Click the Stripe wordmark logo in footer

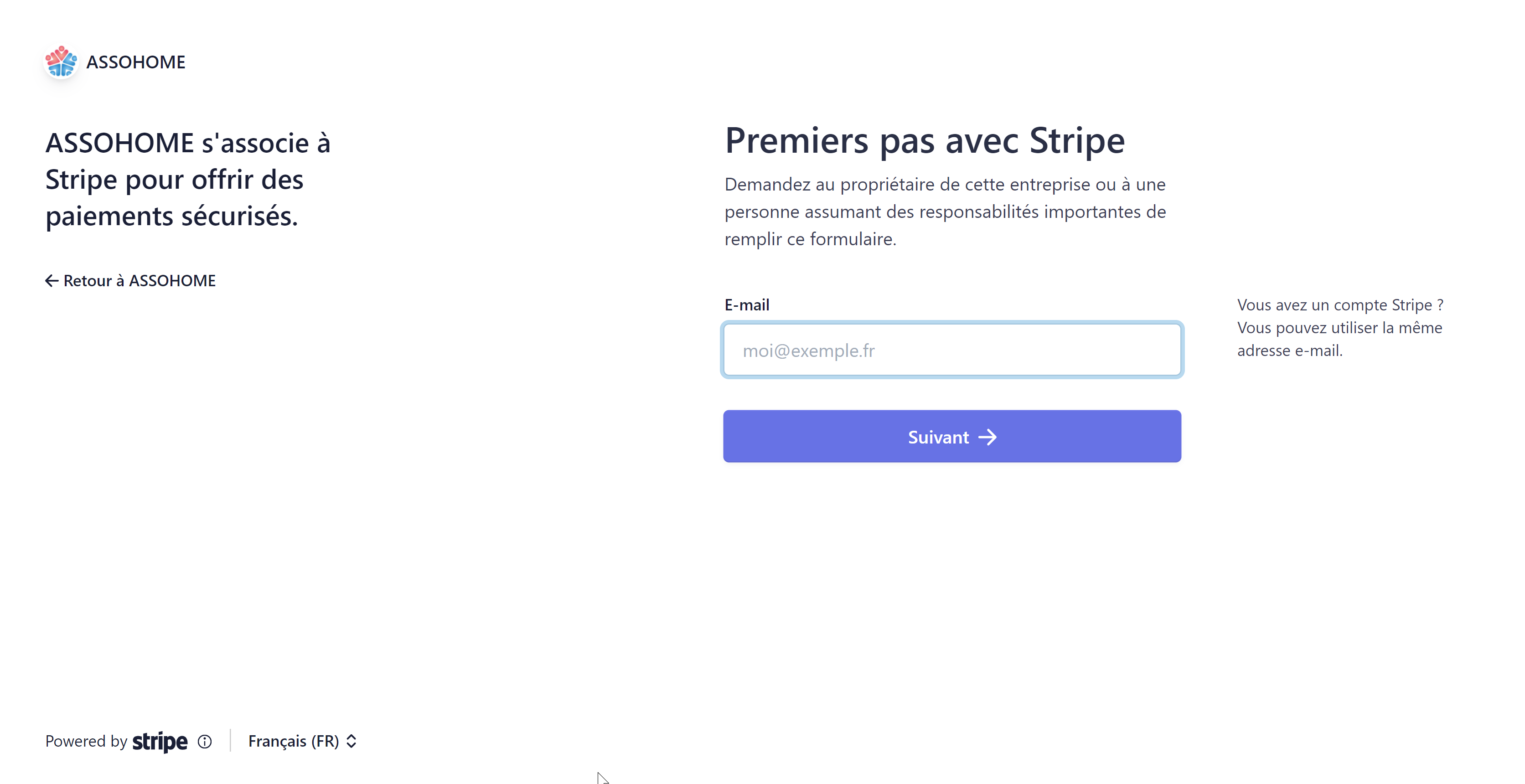(159, 742)
